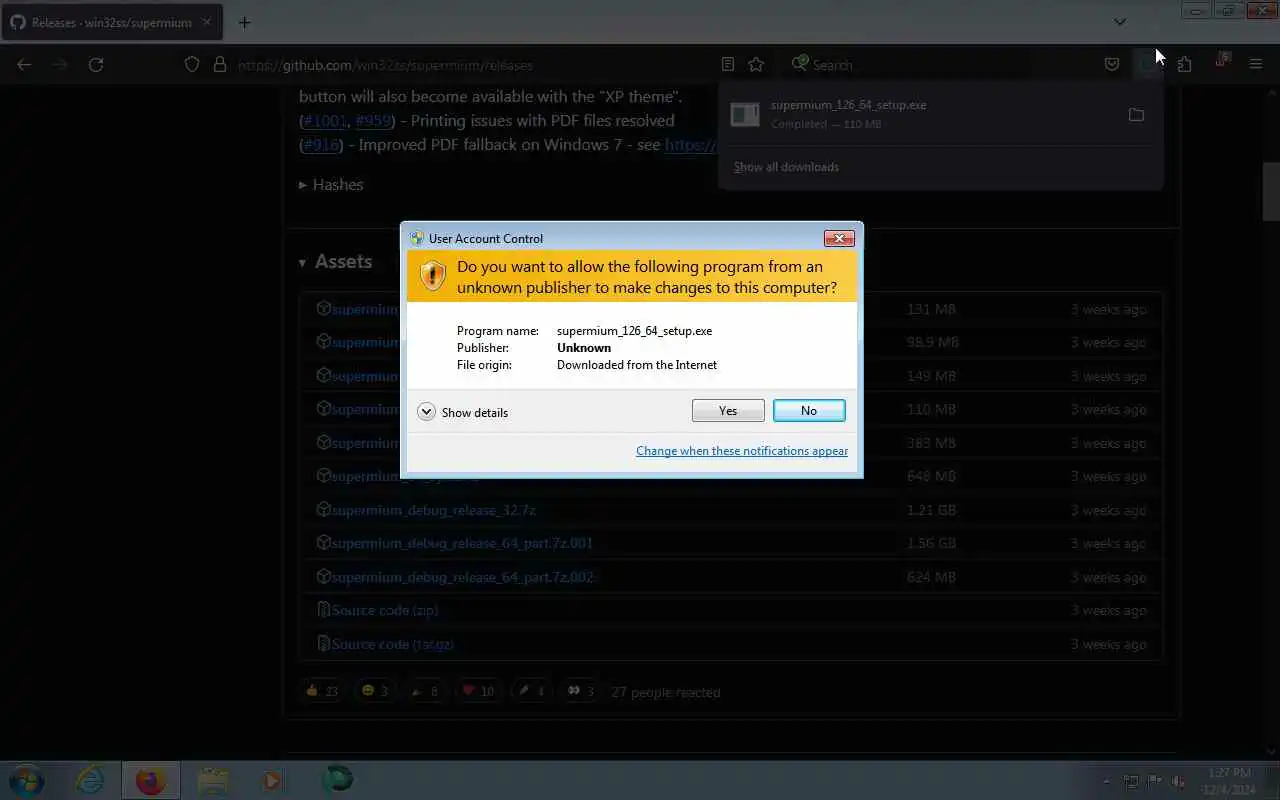
Task: Open 'Change when these notifications appear' link
Action: click(x=742, y=451)
